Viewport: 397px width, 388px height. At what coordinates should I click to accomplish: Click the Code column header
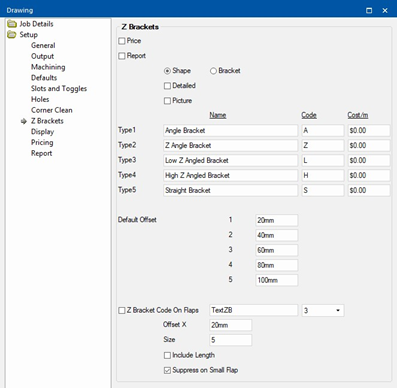309,115
